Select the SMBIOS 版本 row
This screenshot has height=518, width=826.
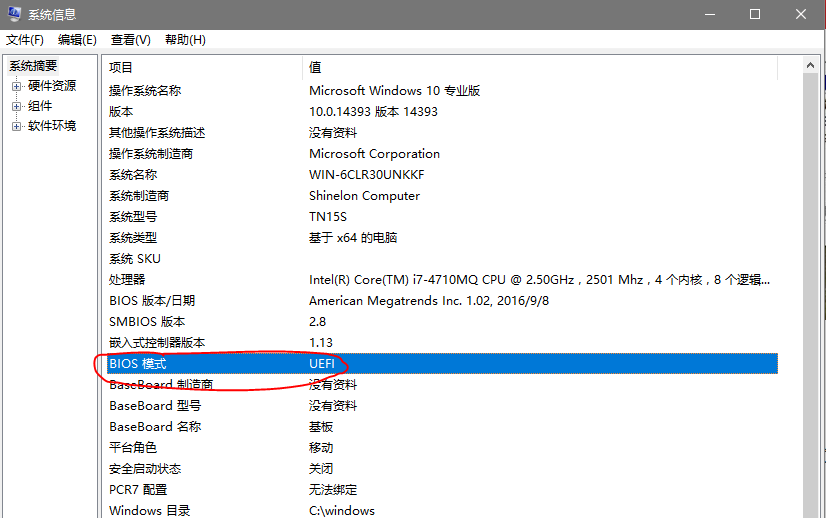[x=442, y=322]
